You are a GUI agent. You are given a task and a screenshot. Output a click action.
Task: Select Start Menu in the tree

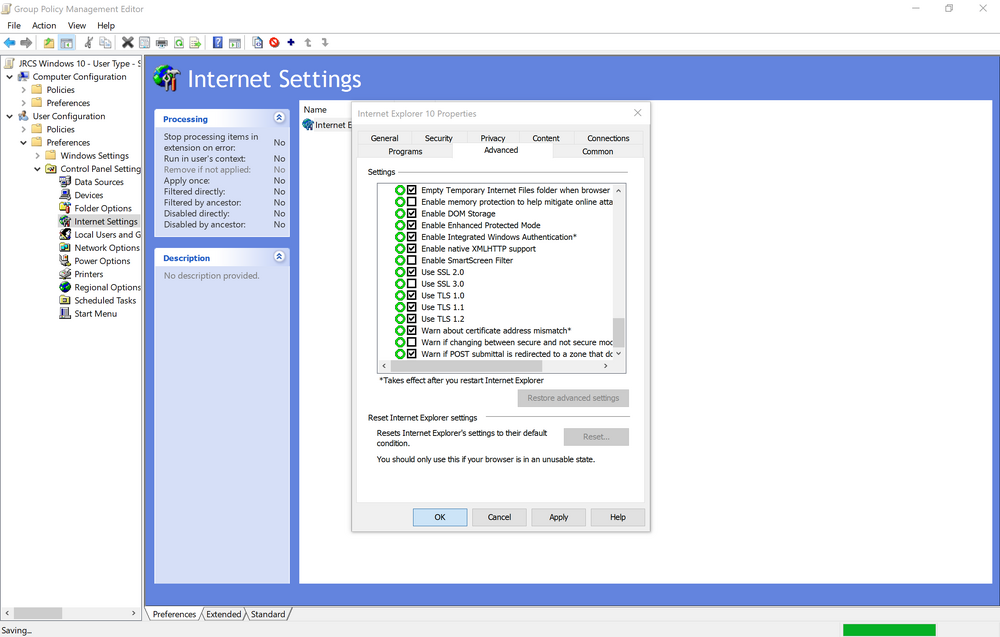point(96,314)
